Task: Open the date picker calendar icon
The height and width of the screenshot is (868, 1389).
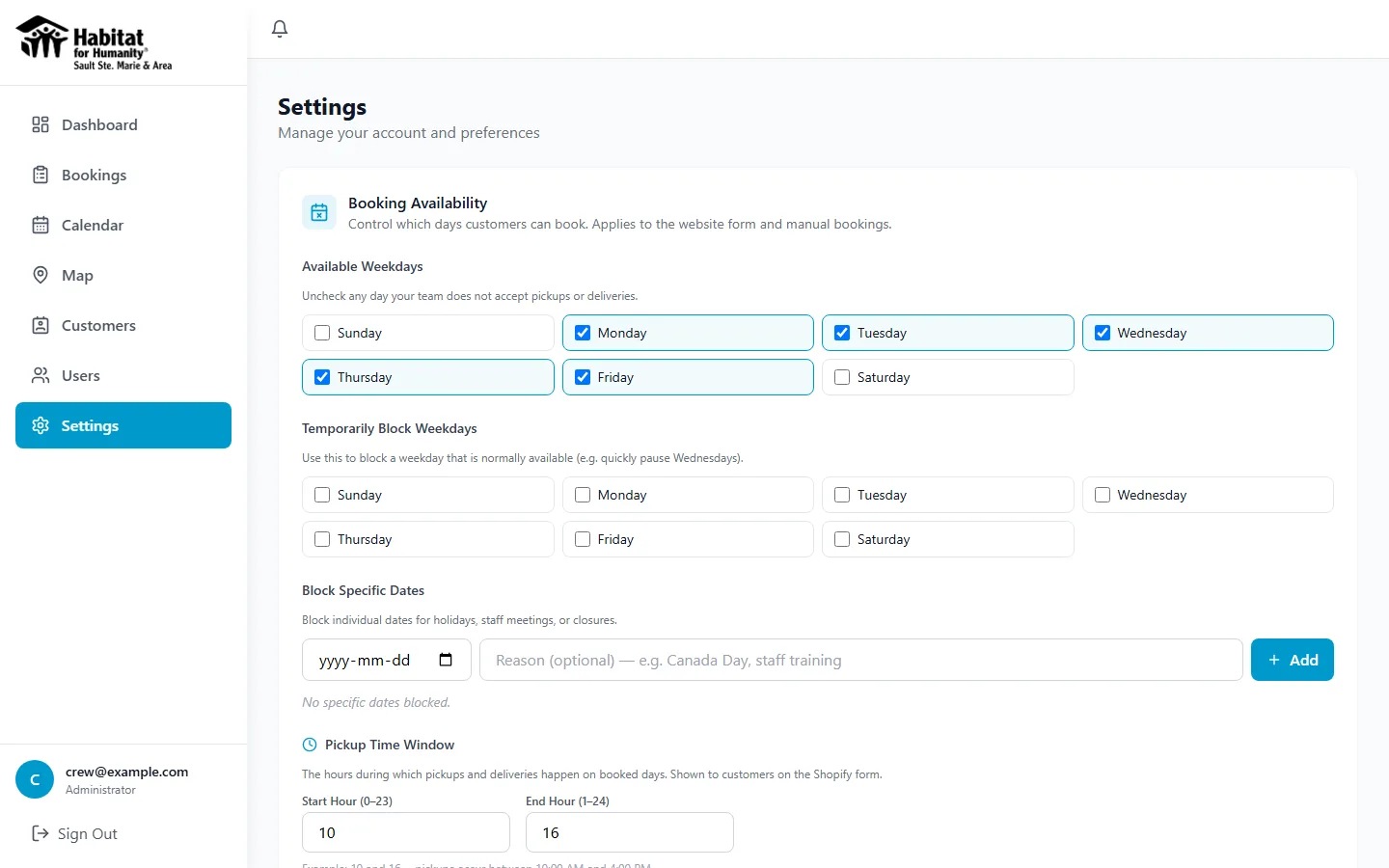Action: (446, 660)
